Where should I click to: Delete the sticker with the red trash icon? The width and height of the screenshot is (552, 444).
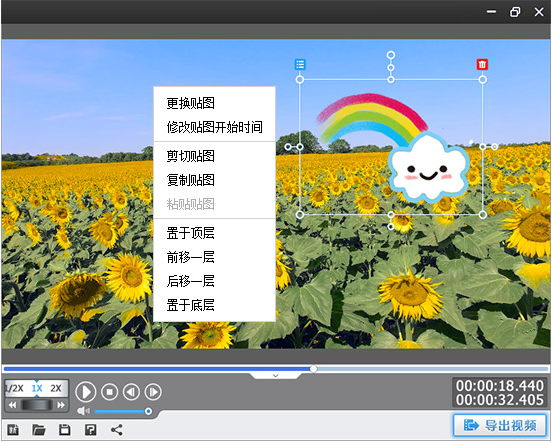[482, 64]
